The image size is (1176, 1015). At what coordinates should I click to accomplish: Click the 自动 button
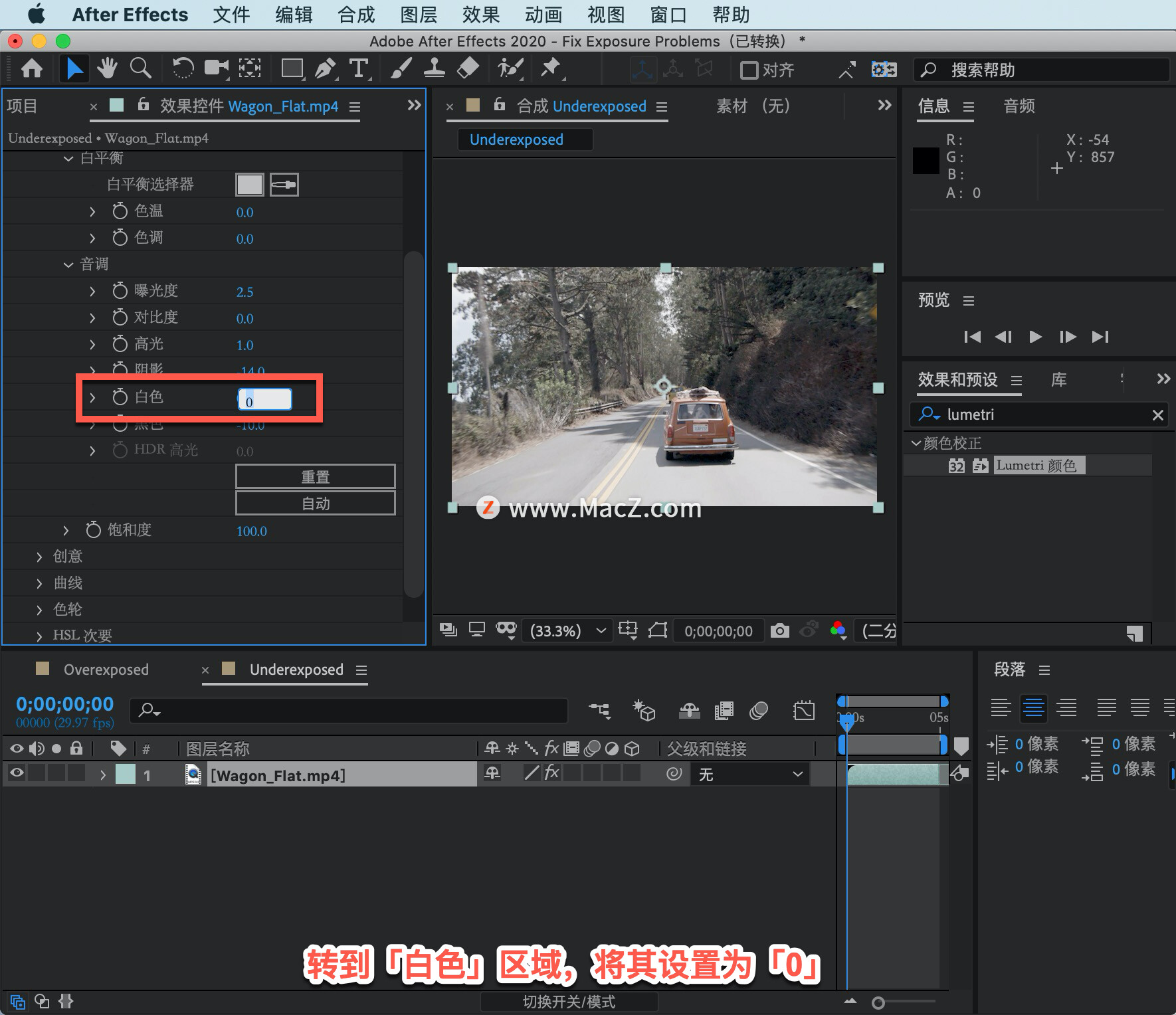click(316, 504)
